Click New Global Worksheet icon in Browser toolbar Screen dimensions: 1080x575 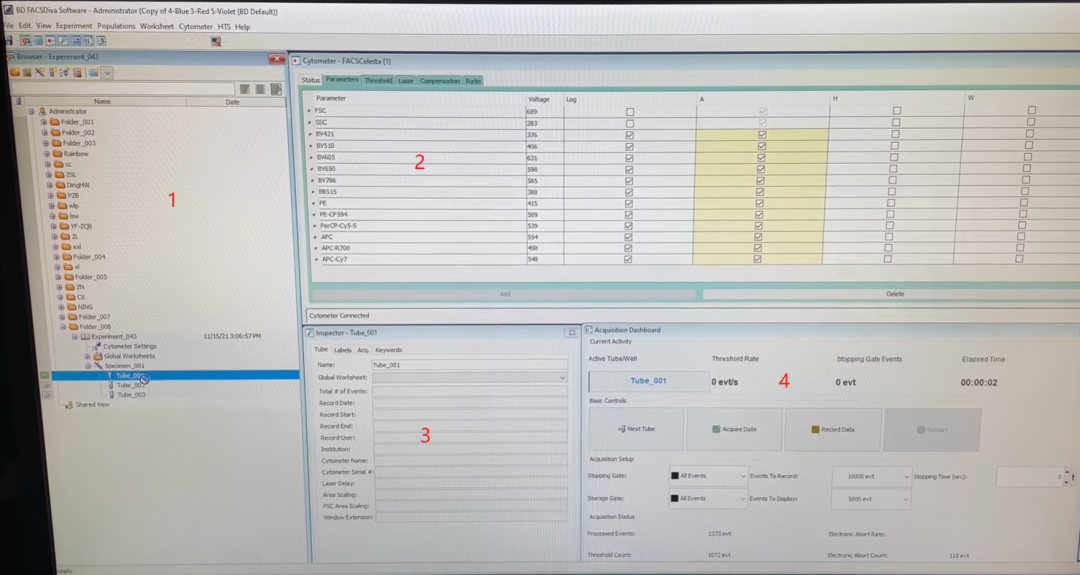pos(77,72)
